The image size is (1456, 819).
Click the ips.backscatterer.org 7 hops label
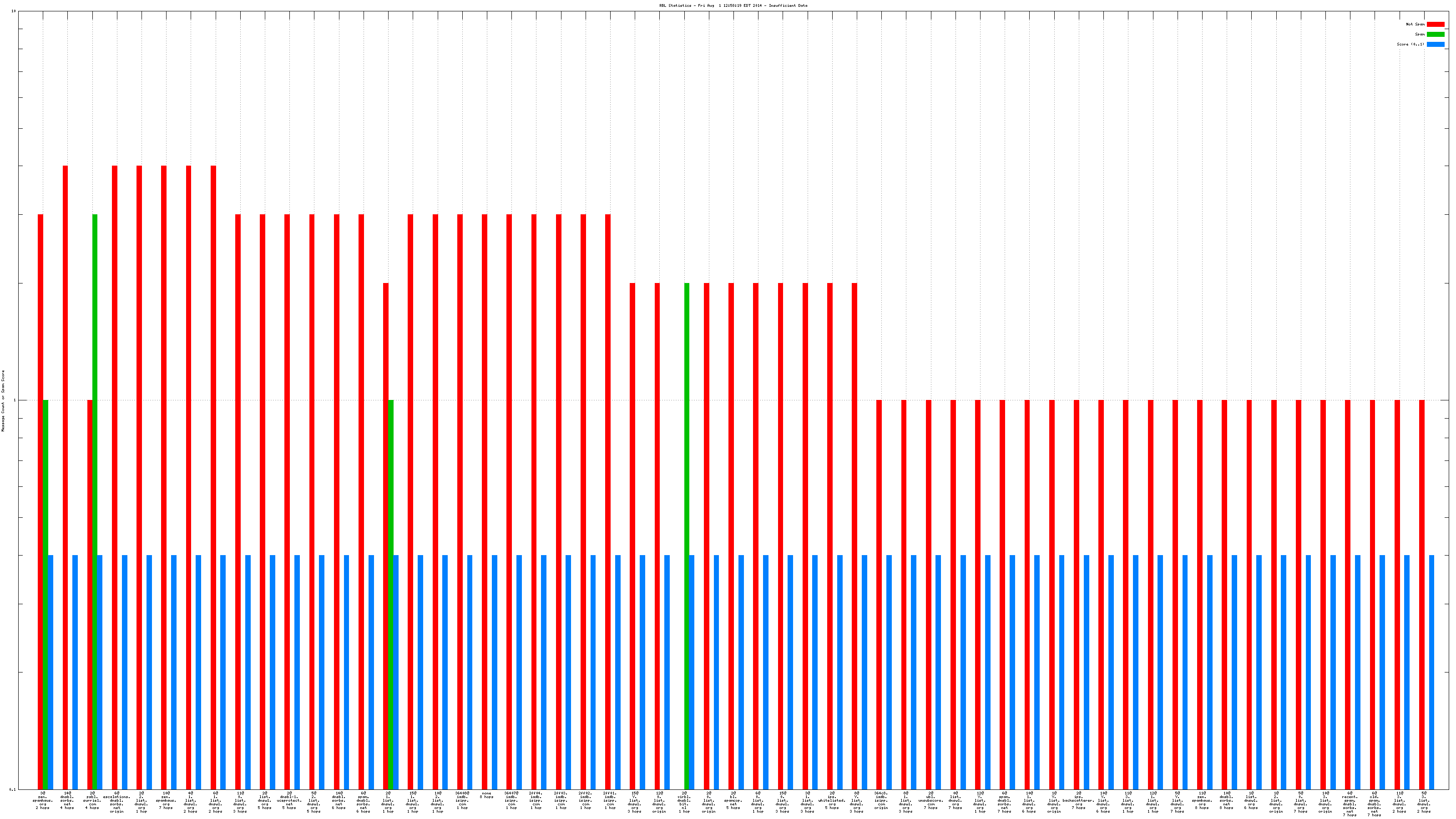click(x=1078, y=800)
